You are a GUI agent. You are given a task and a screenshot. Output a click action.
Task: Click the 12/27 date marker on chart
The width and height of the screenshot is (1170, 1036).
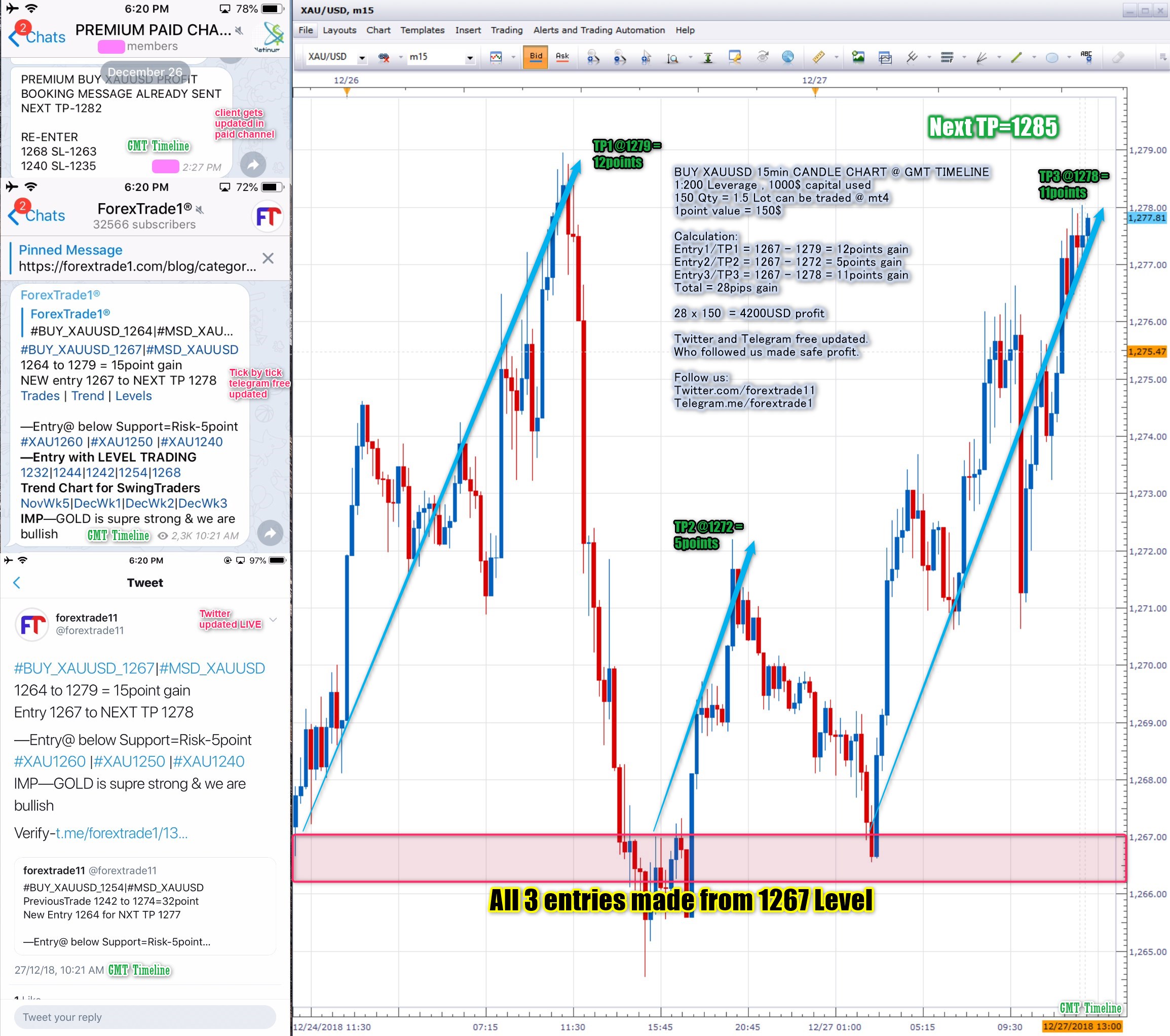[814, 80]
